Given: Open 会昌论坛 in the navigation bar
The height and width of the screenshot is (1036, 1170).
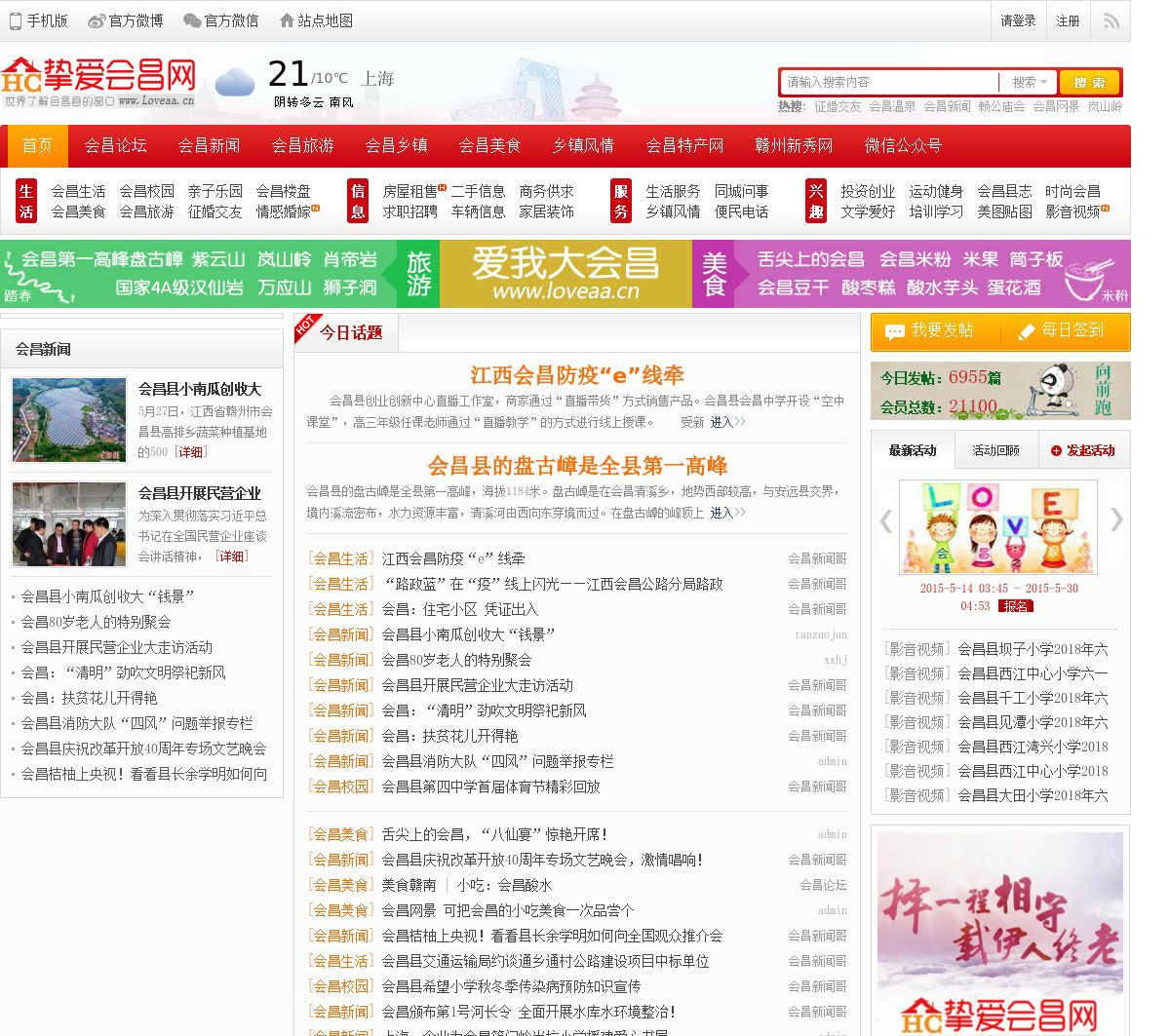Looking at the screenshot, I should tap(115, 146).
